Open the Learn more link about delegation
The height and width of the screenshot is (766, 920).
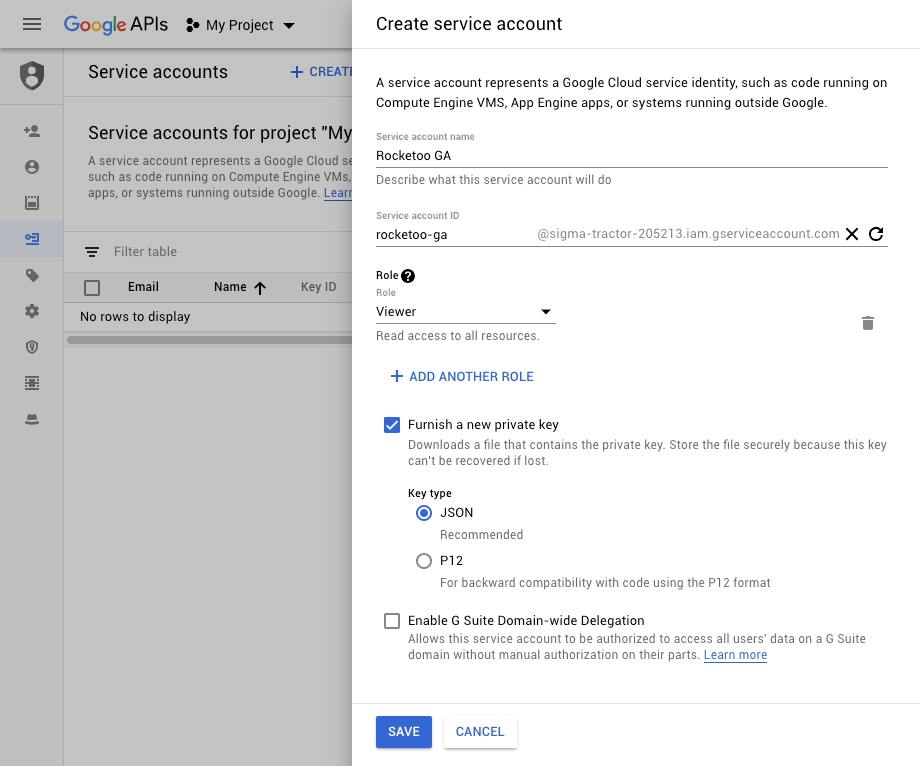[735, 655]
